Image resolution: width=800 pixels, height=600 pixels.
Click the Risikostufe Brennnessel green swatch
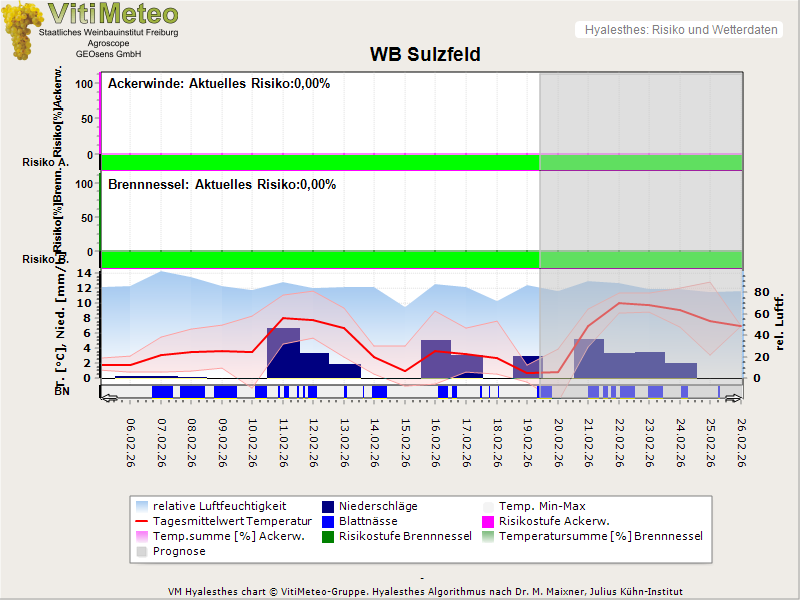pos(326,536)
